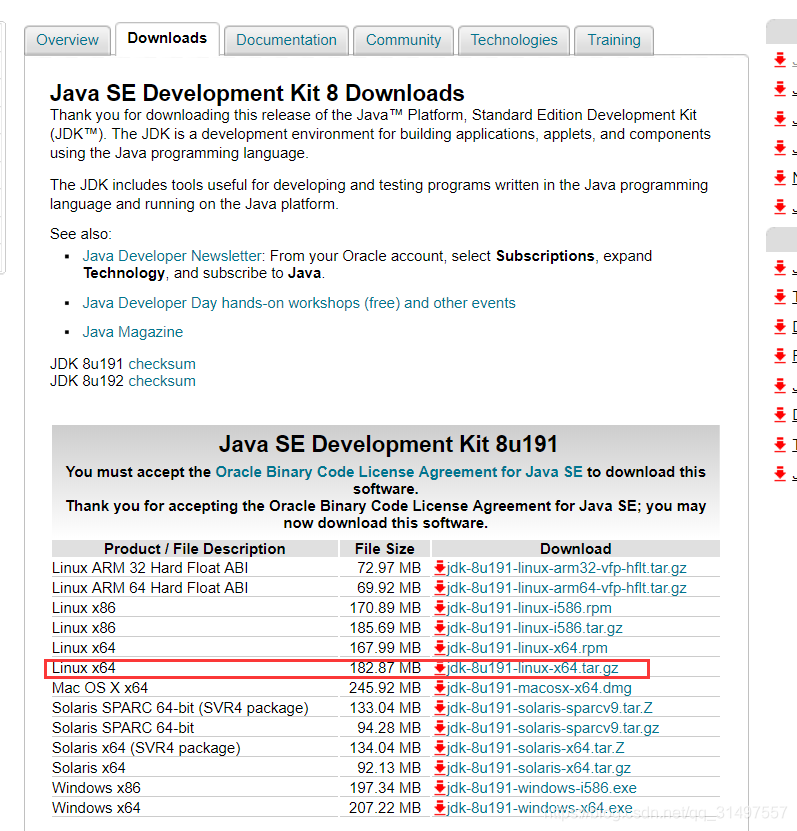Click the Solaris SPARC 64-bit (SVR4 package) label
This screenshot has width=797, height=831.
(180, 708)
